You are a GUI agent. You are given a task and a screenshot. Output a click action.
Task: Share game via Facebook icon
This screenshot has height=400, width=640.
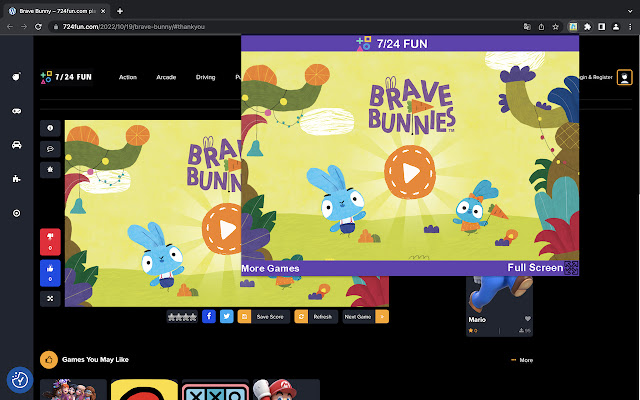209,316
